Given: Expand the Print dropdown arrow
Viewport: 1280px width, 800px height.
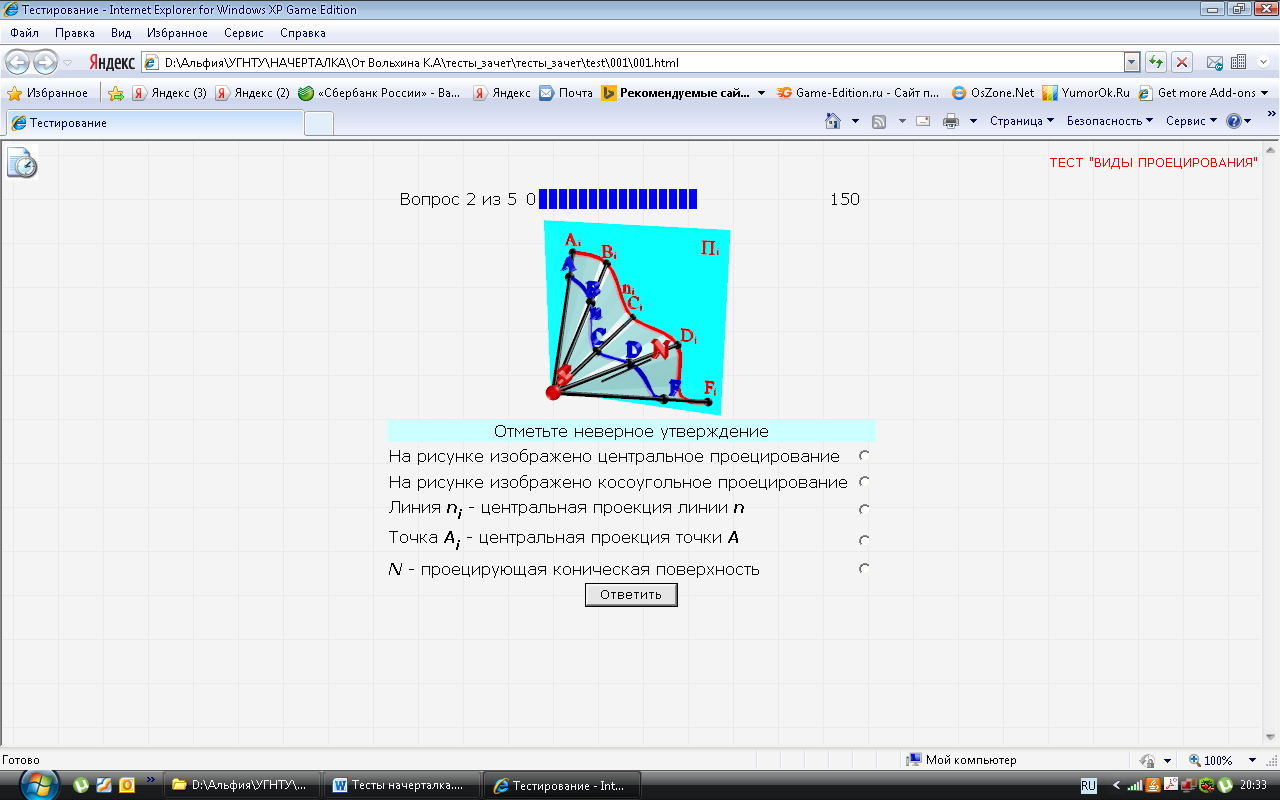Looking at the screenshot, I should [x=973, y=121].
